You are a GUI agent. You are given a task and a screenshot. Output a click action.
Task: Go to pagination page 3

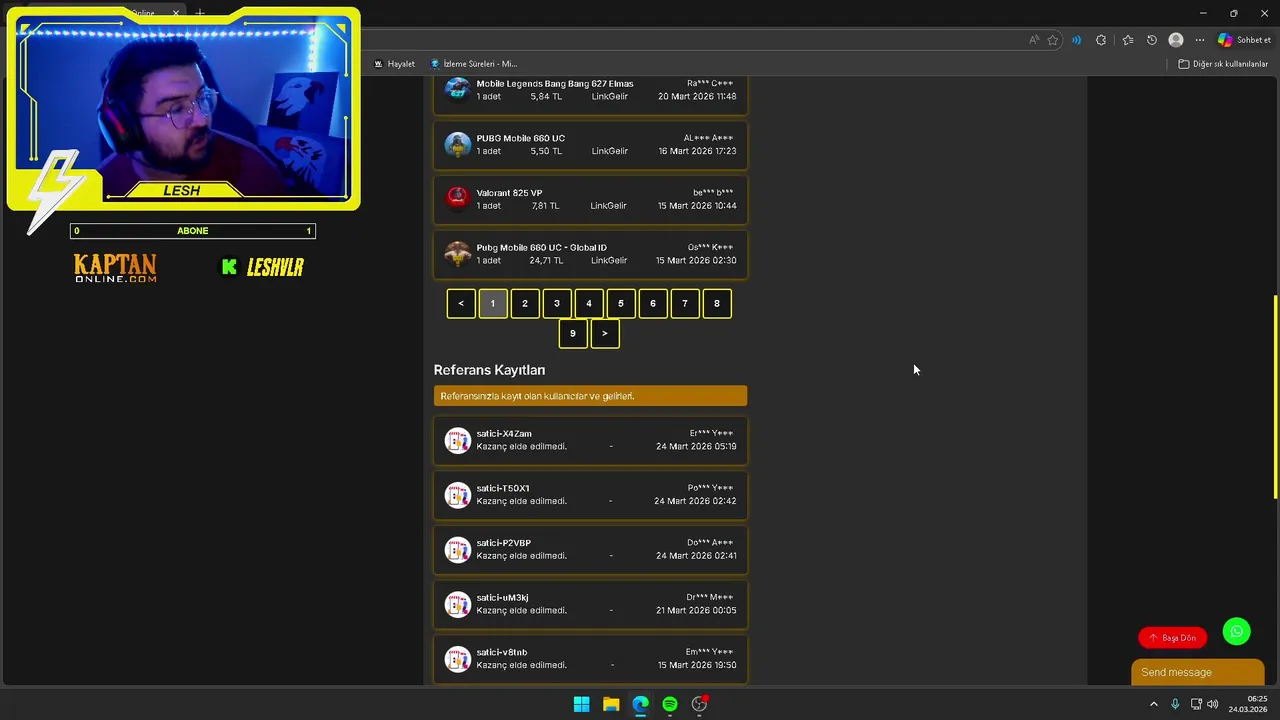[x=557, y=303]
